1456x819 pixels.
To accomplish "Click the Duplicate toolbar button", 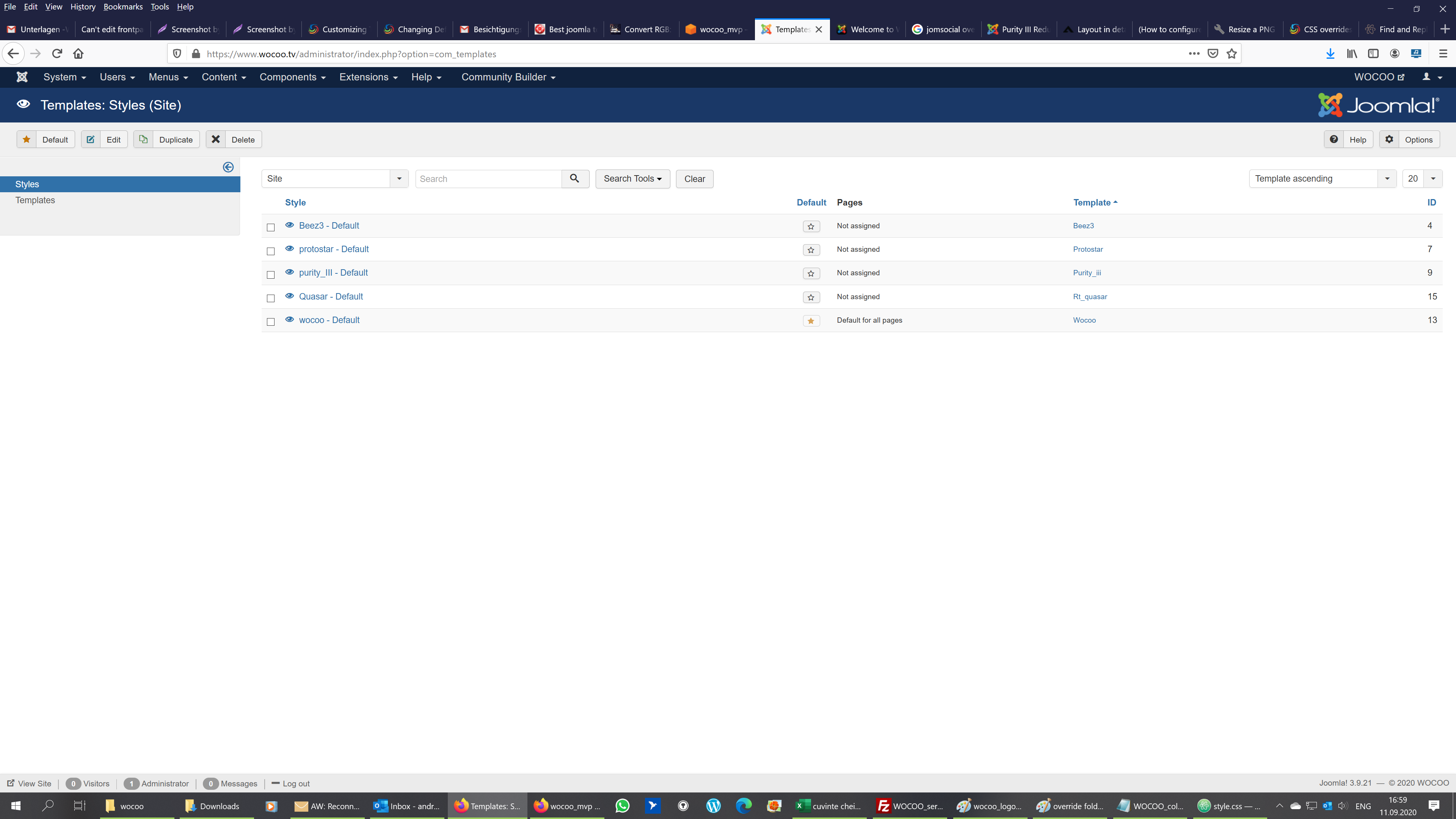I will tap(167, 140).
